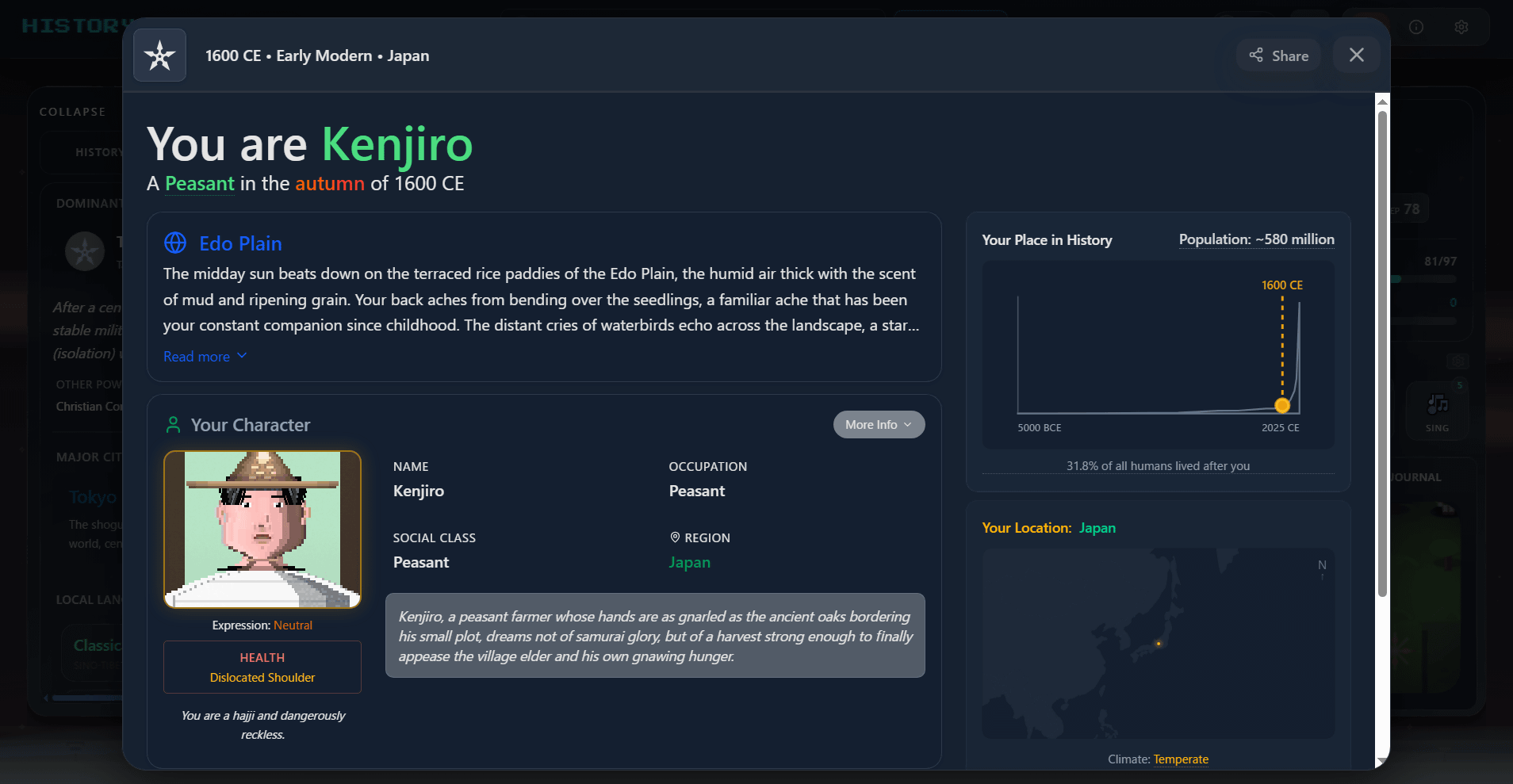
Task: Click the 31.8% of all humans statistic
Action: [x=1158, y=466]
